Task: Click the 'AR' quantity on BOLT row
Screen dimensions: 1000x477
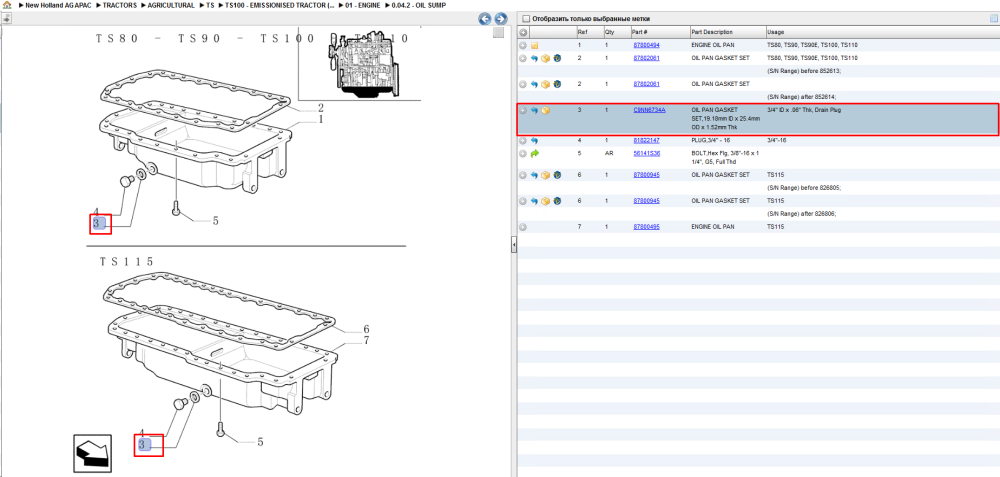Action: [608, 154]
